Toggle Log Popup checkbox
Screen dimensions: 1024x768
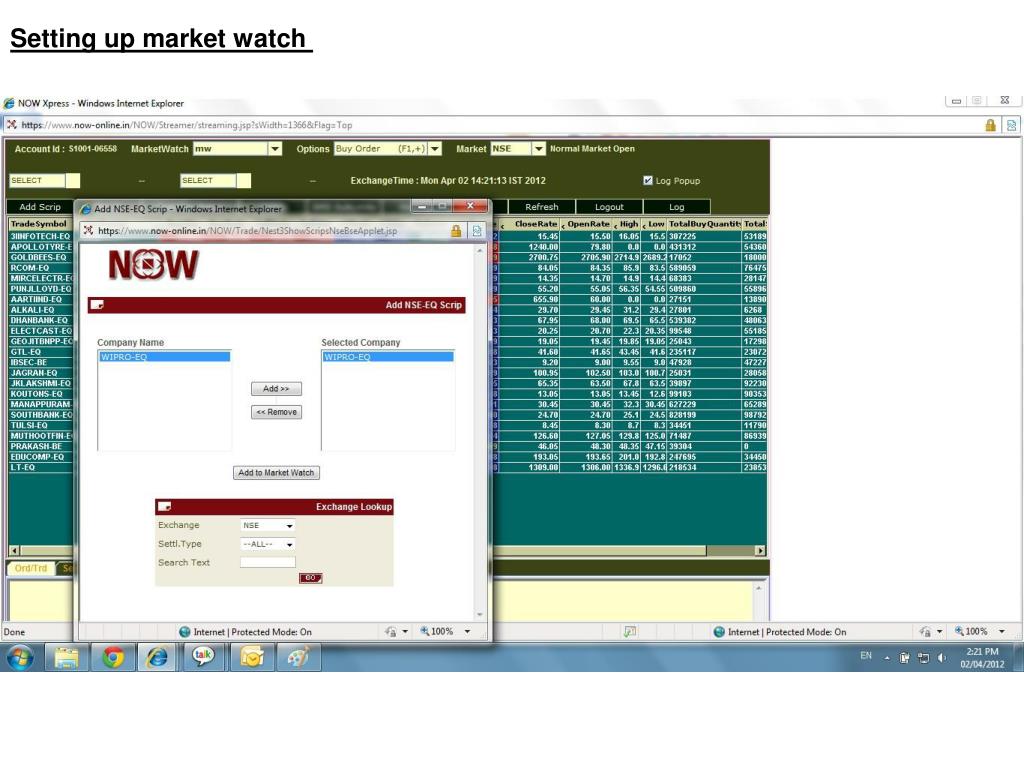point(648,180)
